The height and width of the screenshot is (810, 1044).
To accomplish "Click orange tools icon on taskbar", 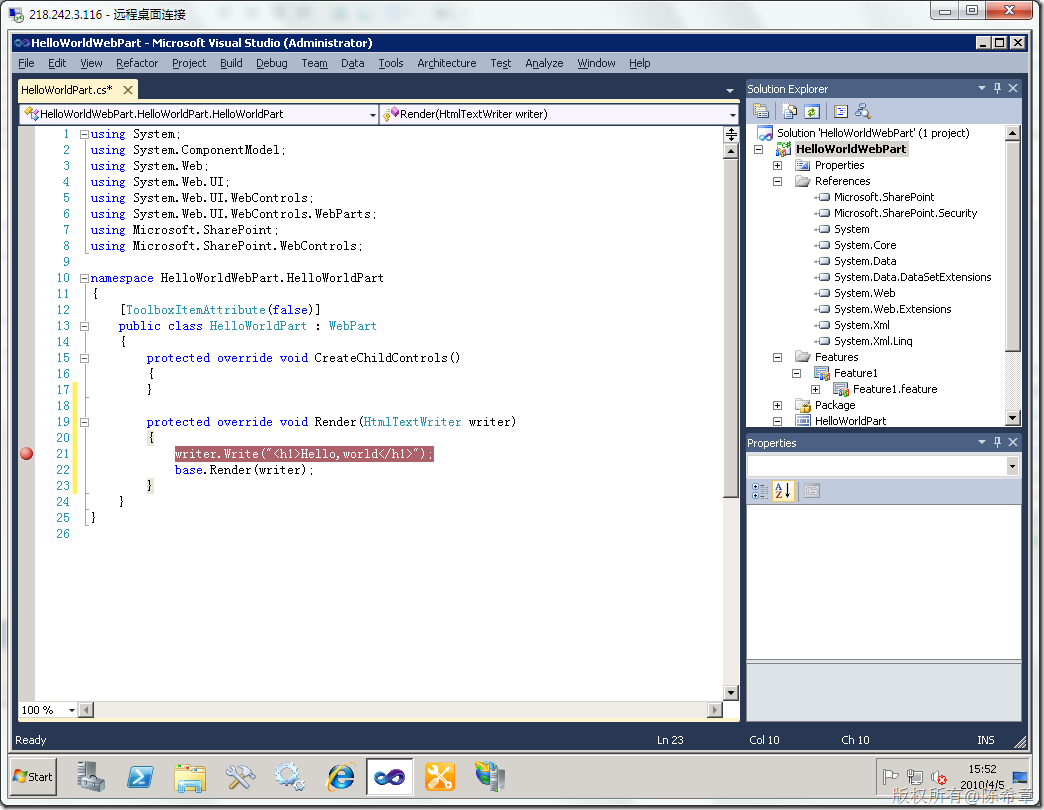I will tap(439, 777).
